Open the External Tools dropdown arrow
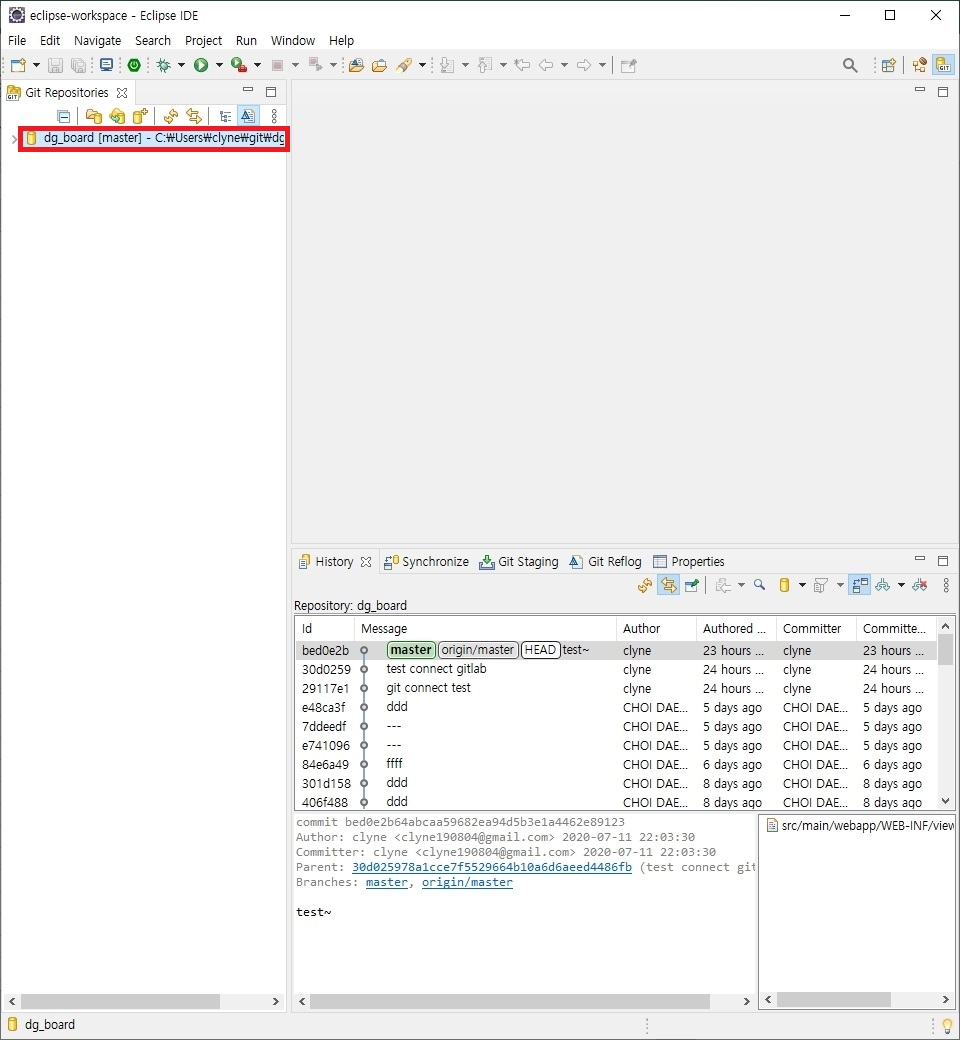The height and width of the screenshot is (1040, 960). pos(257,65)
